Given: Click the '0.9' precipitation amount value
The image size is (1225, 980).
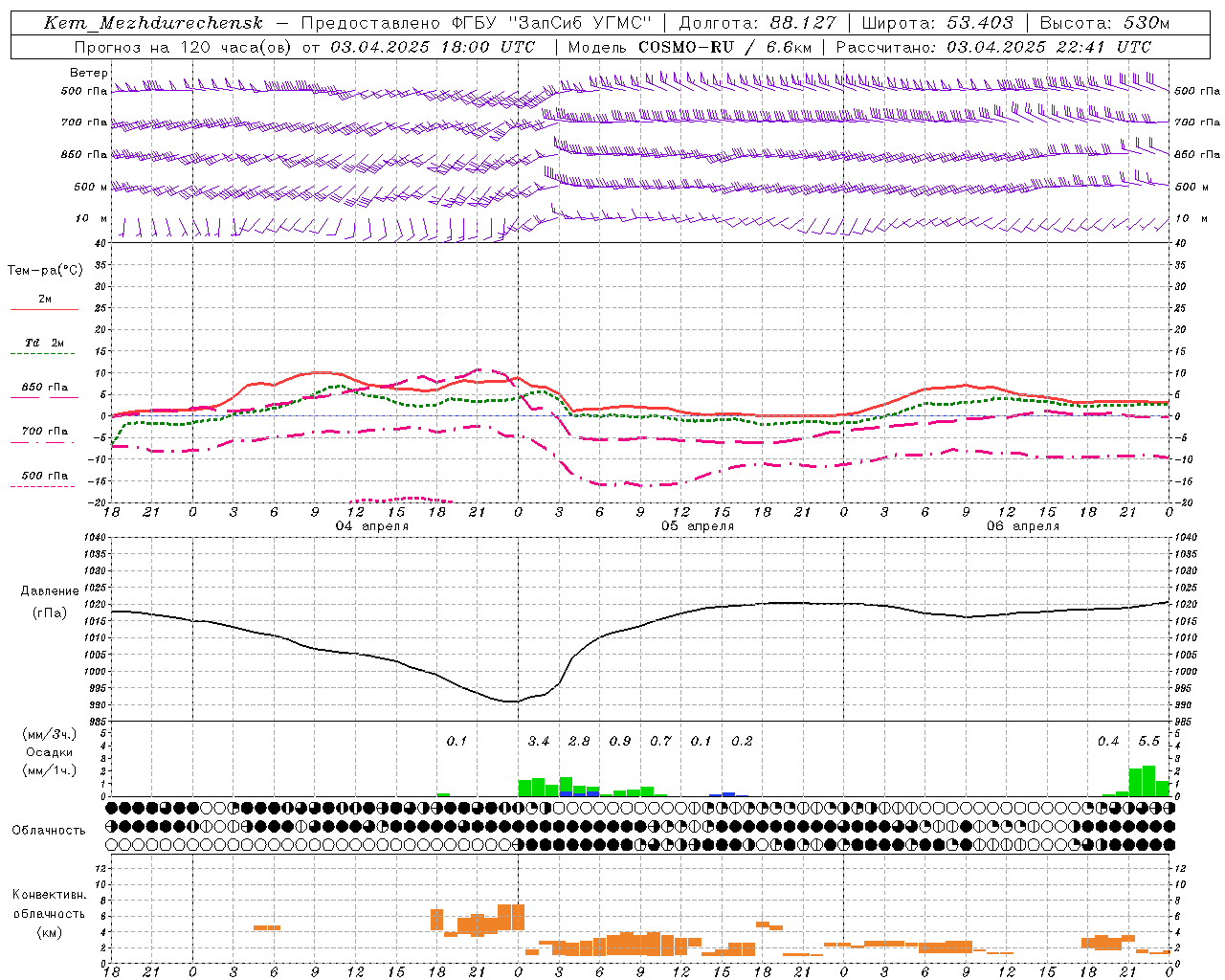Looking at the screenshot, I should [x=620, y=742].
